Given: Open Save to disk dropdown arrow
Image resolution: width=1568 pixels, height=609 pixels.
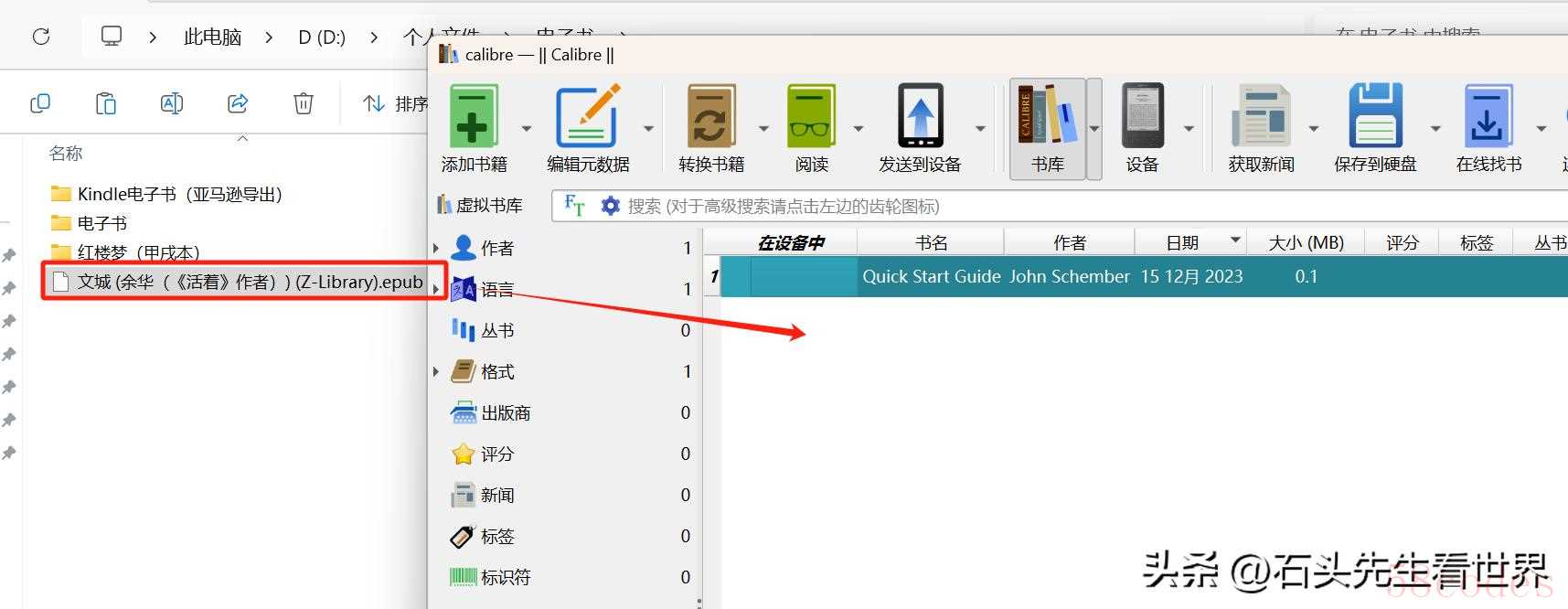Looking at the screenshot, I should tap(1435, 128).
